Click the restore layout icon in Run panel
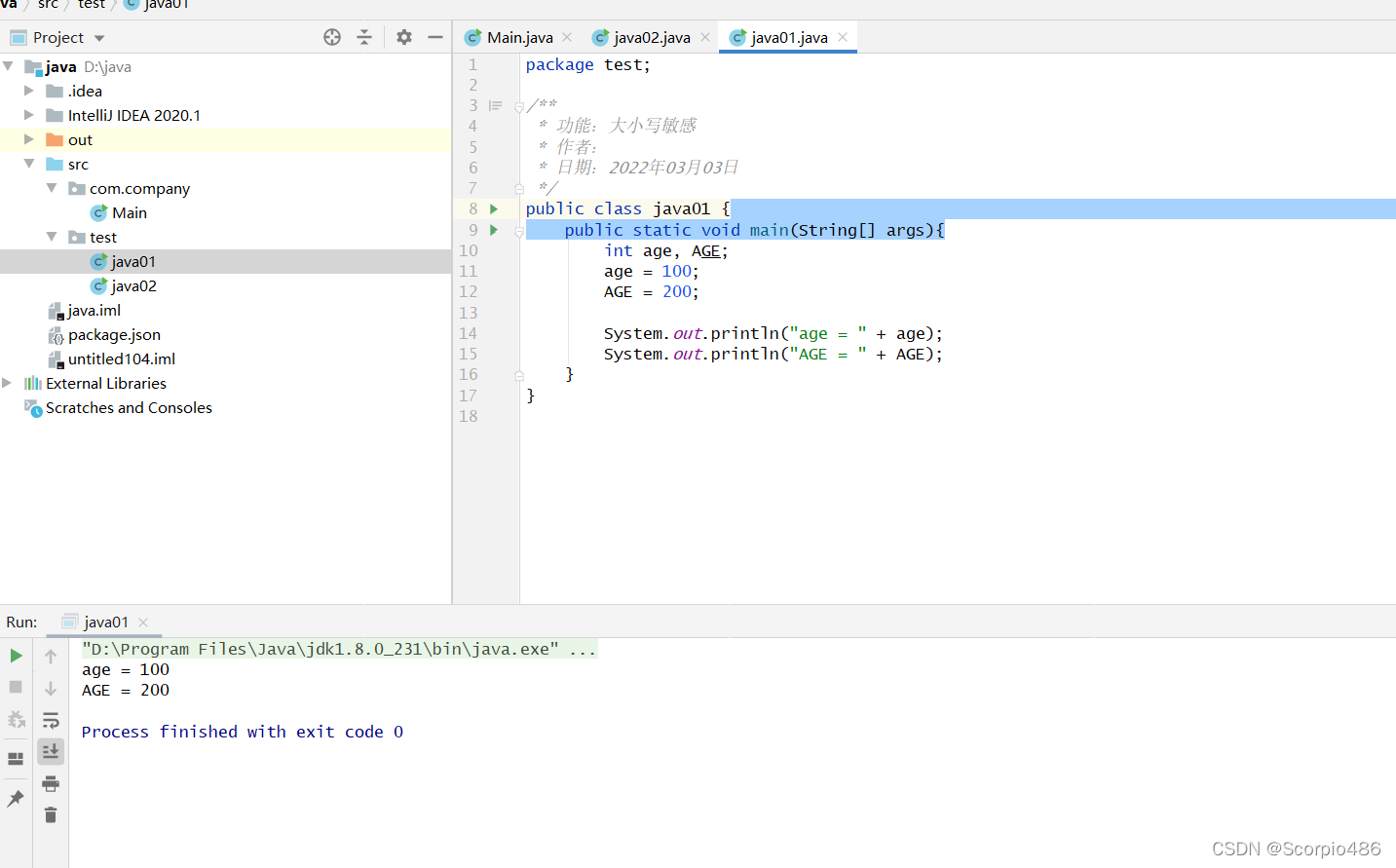This screenshot has width=1396, height=868. [x=16, y=758]
